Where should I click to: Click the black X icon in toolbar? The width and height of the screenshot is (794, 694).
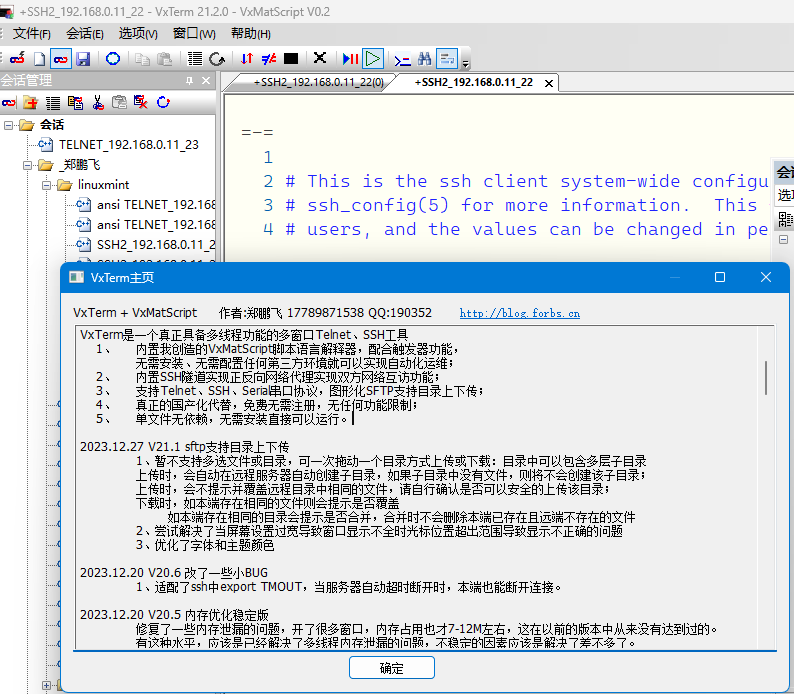coord(320,58)
